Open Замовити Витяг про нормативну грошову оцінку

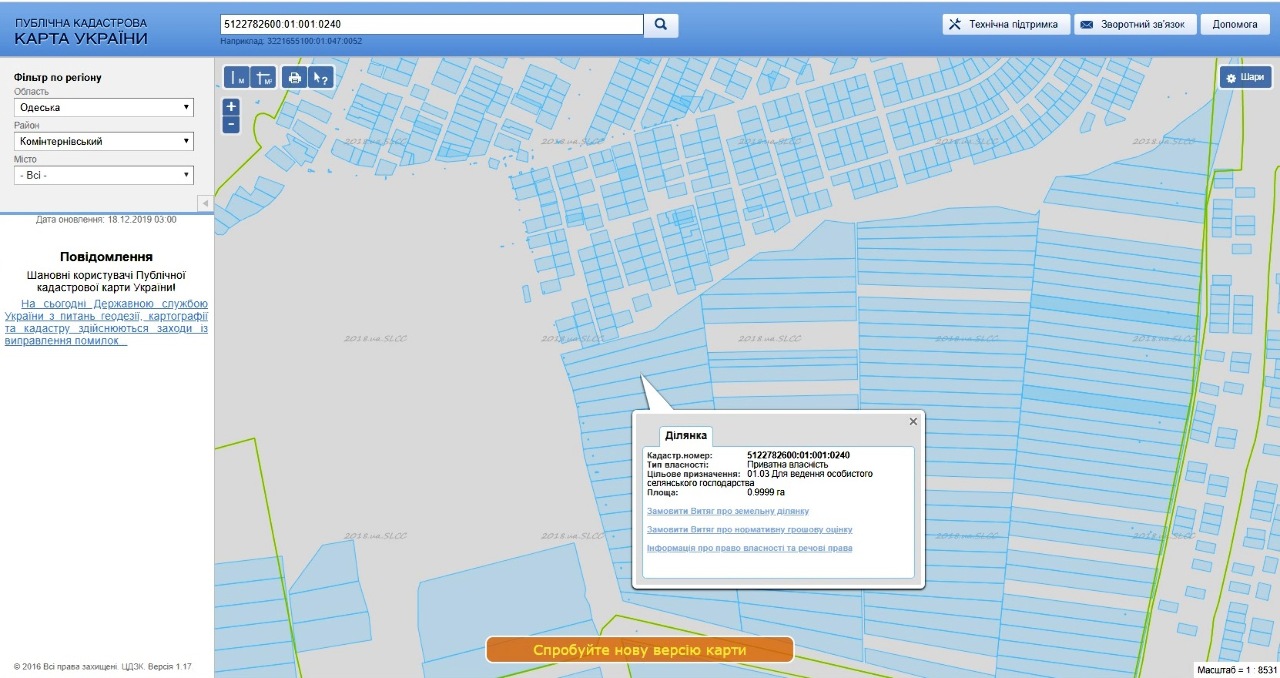point(750,530)
